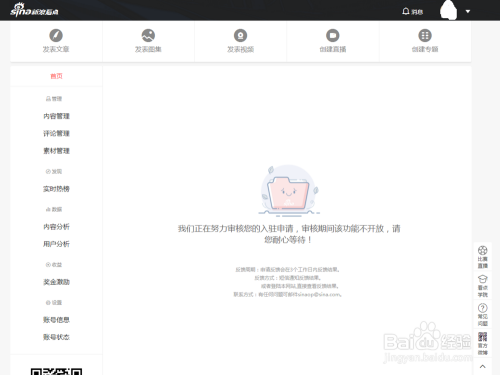The image size is (500, 375).
Task: Click the folder illustration in center
Action: (x=289, y=190)
